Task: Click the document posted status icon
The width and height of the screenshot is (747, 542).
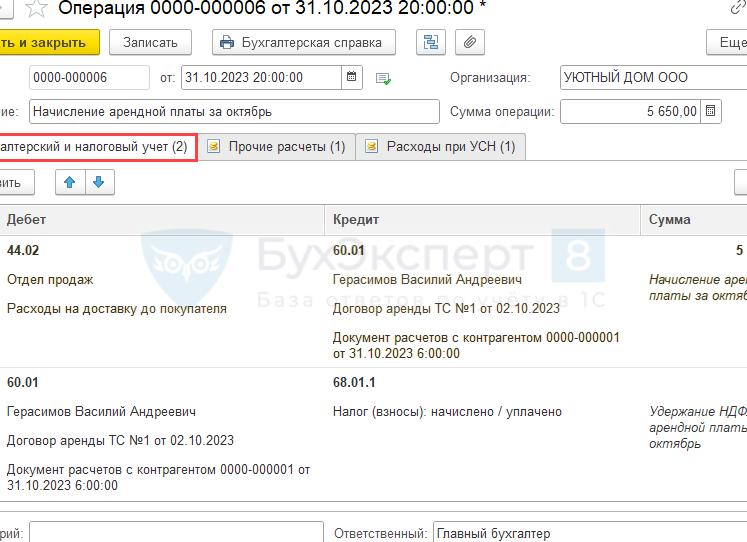Action: (383, 79)
